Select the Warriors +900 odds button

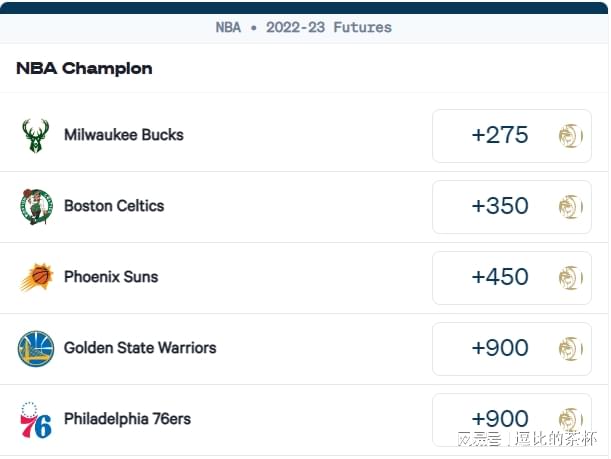click(x=512, y=348)
